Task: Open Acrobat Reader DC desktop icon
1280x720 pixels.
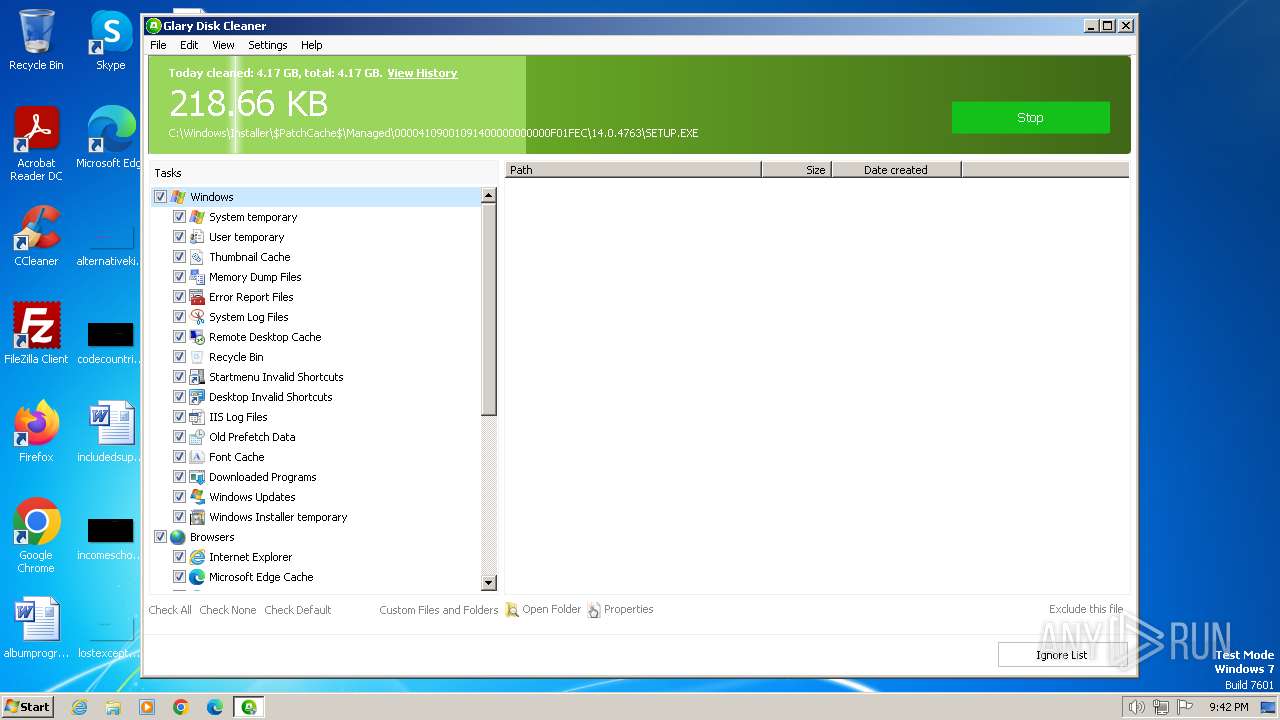Action: click(x=36, y=144)
